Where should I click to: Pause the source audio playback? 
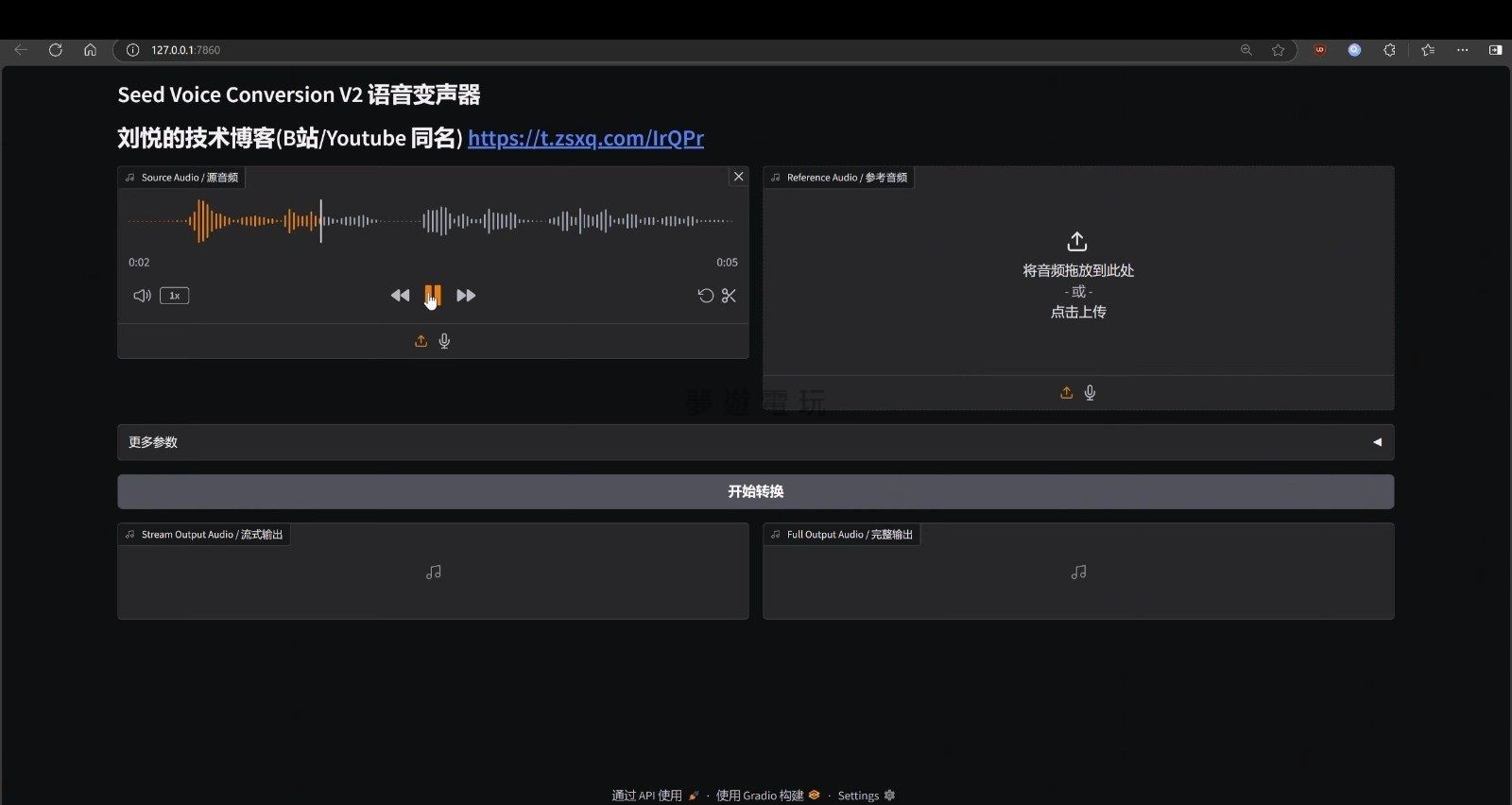click(433, 295)
